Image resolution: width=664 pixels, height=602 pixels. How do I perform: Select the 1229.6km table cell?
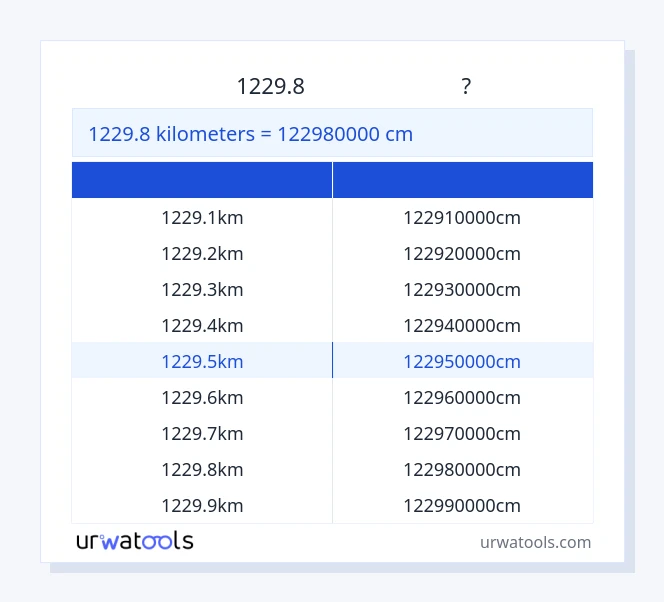[x=202, y=398]
